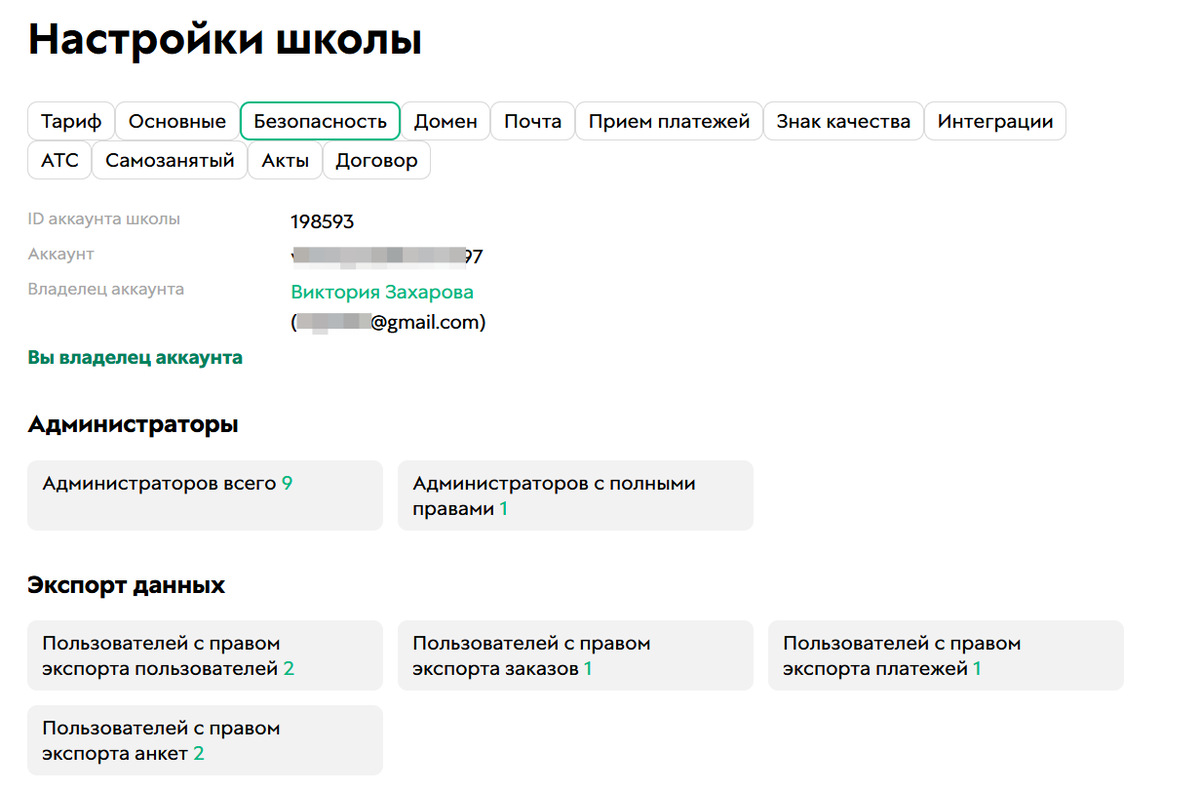Click the Администраторов всего card
Image resolution: width=1200 pixels, height=791 pixels.
[204, 495]
